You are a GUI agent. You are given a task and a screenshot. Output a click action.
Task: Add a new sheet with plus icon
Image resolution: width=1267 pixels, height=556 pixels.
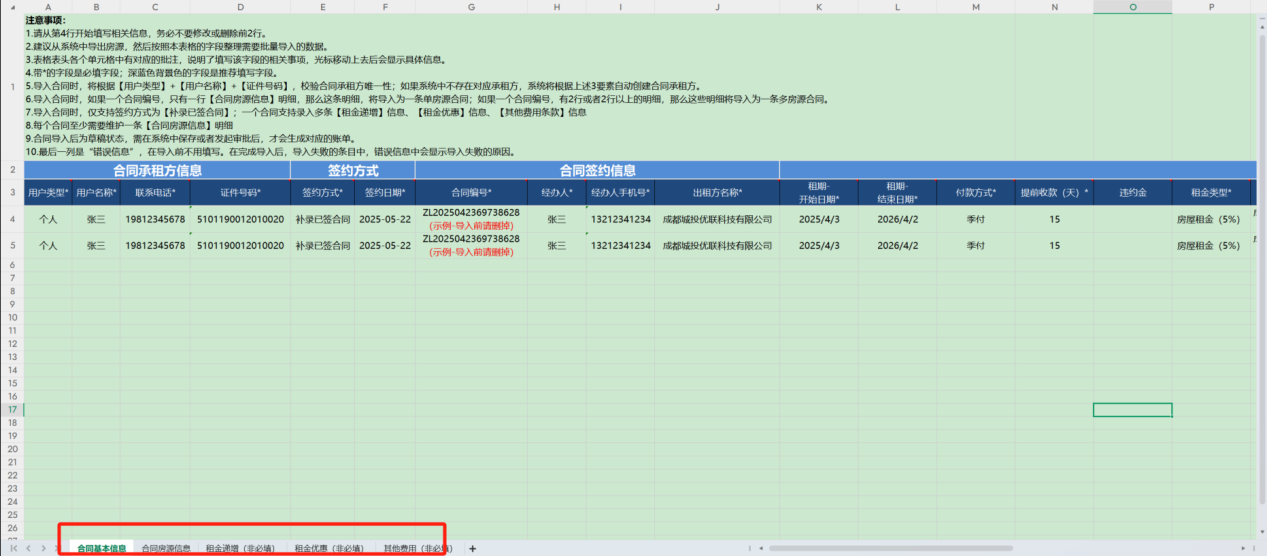[x=472, y=548]
